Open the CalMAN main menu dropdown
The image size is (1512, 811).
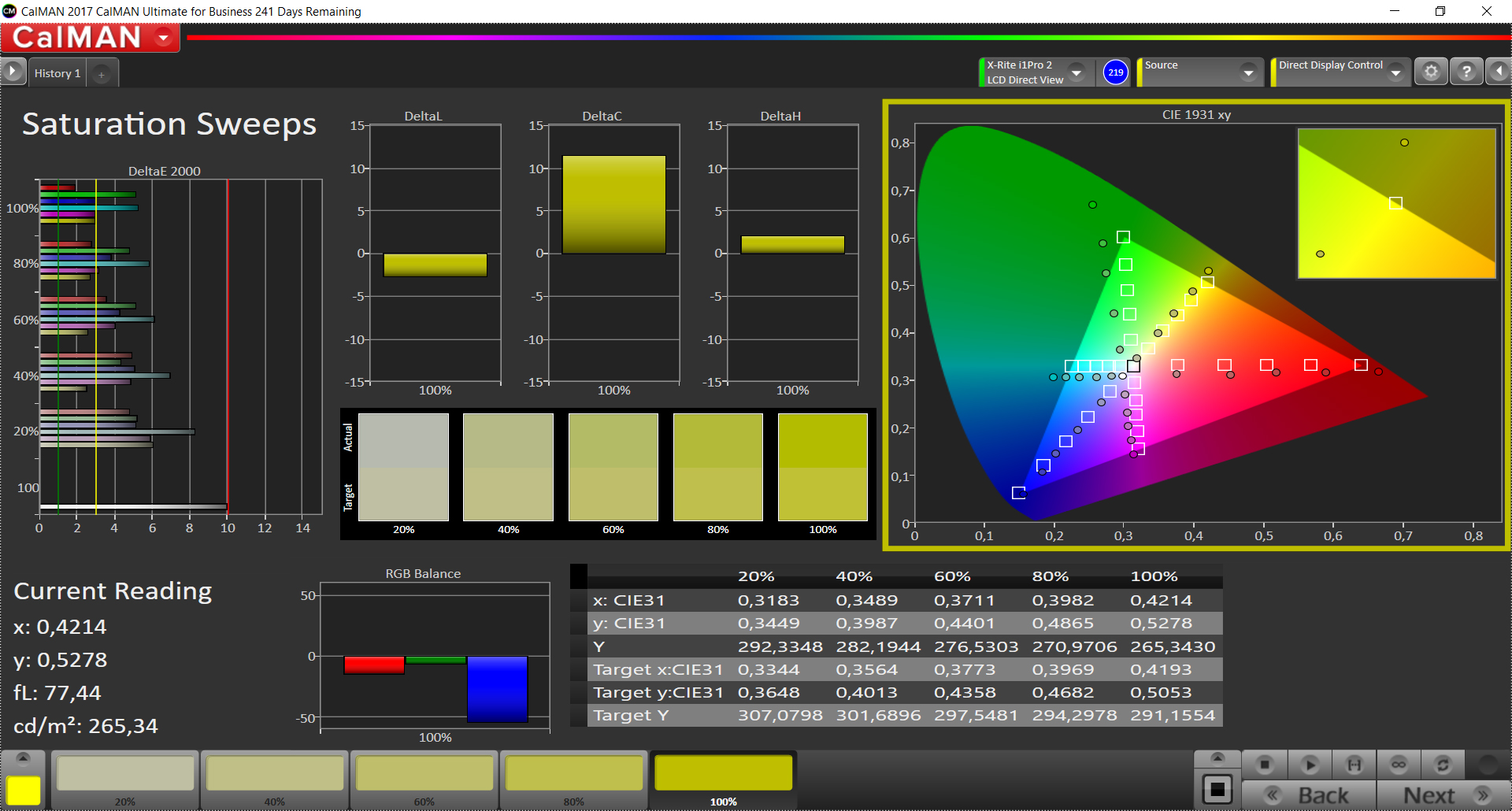(x=164, y=38)
